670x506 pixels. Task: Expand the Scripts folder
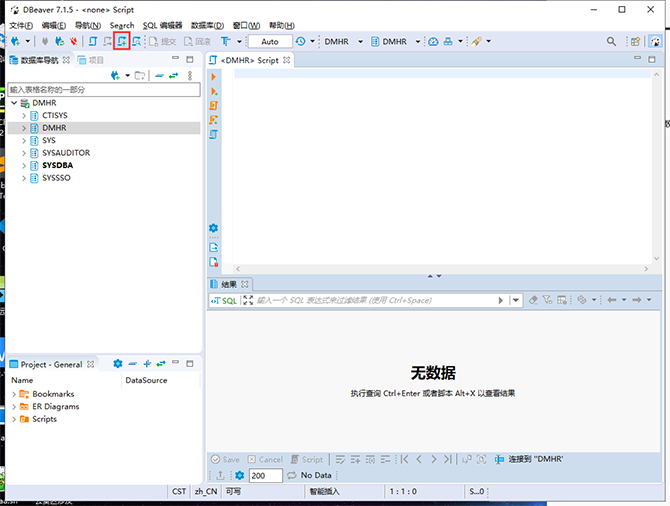14,419
